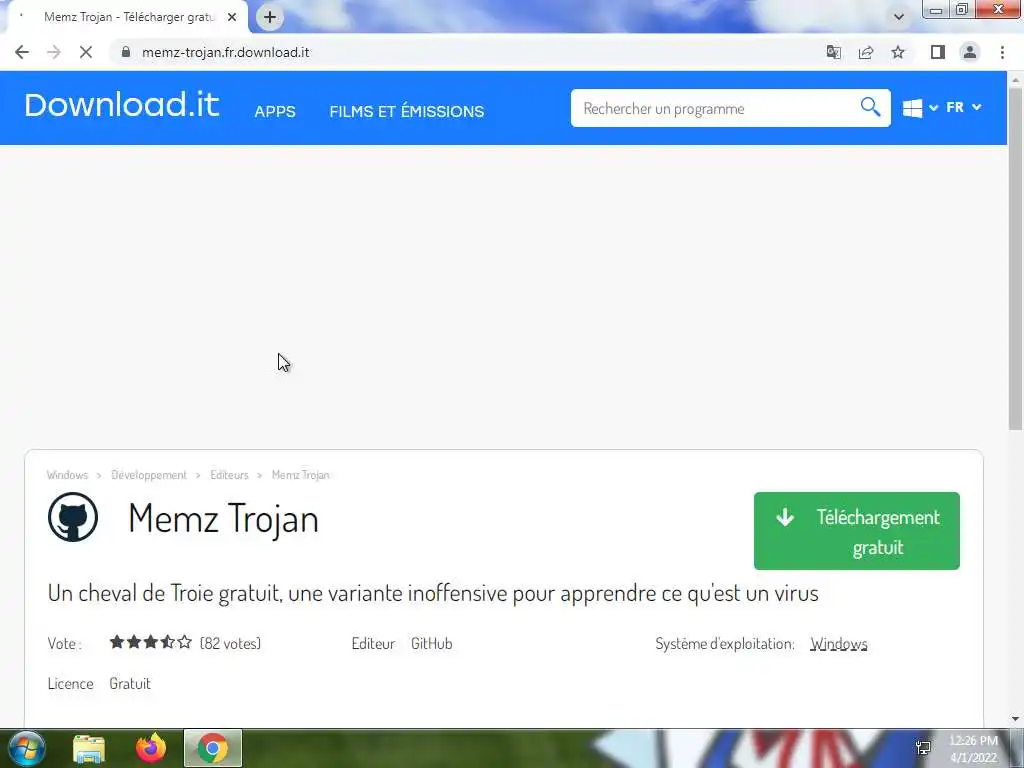Click the network tray icon
Image resolution: width=1024 pixels, height=768 pixels.
pos(923,748)
